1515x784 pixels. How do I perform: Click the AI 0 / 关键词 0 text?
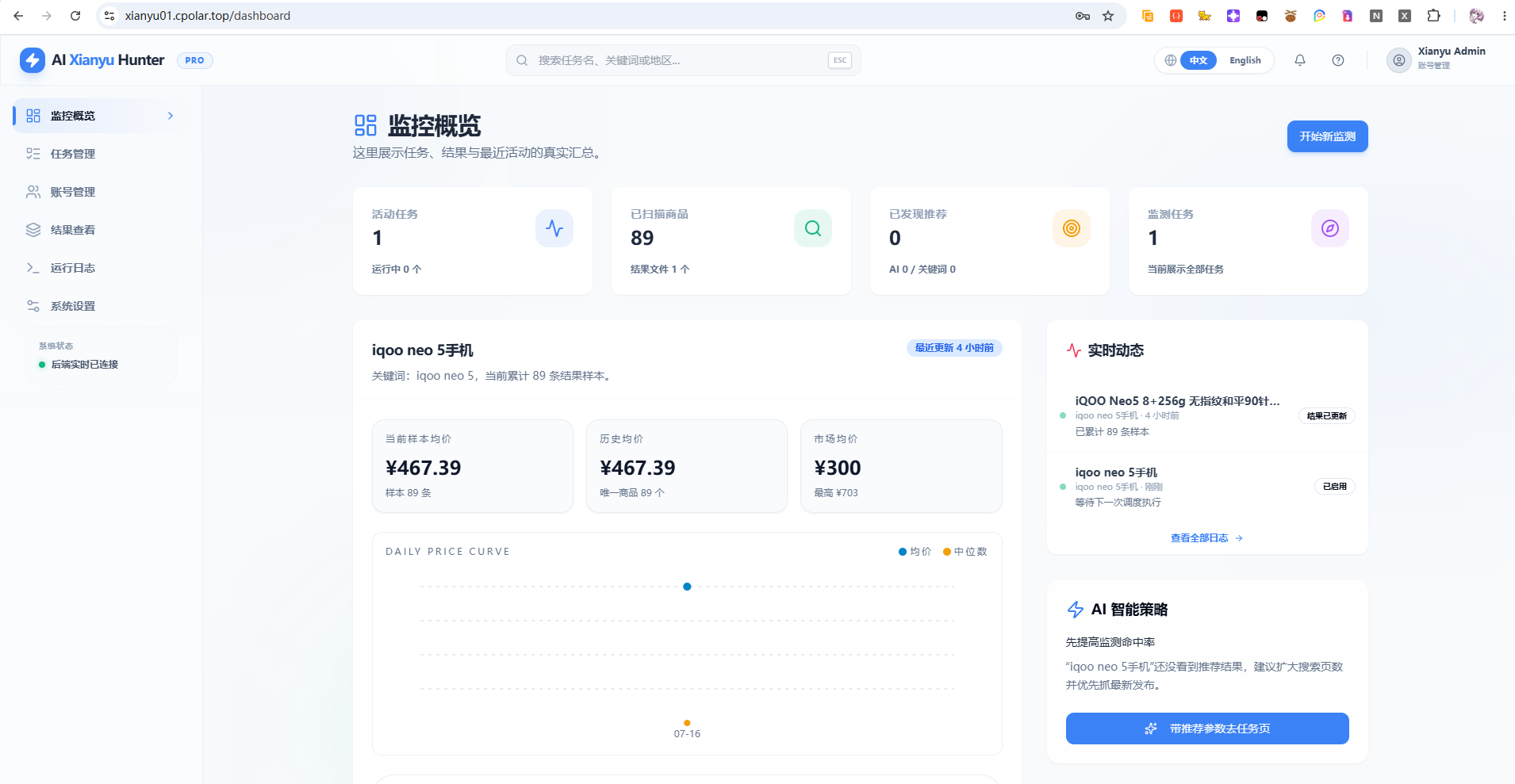pyautogui.click(x=922, y=270)
